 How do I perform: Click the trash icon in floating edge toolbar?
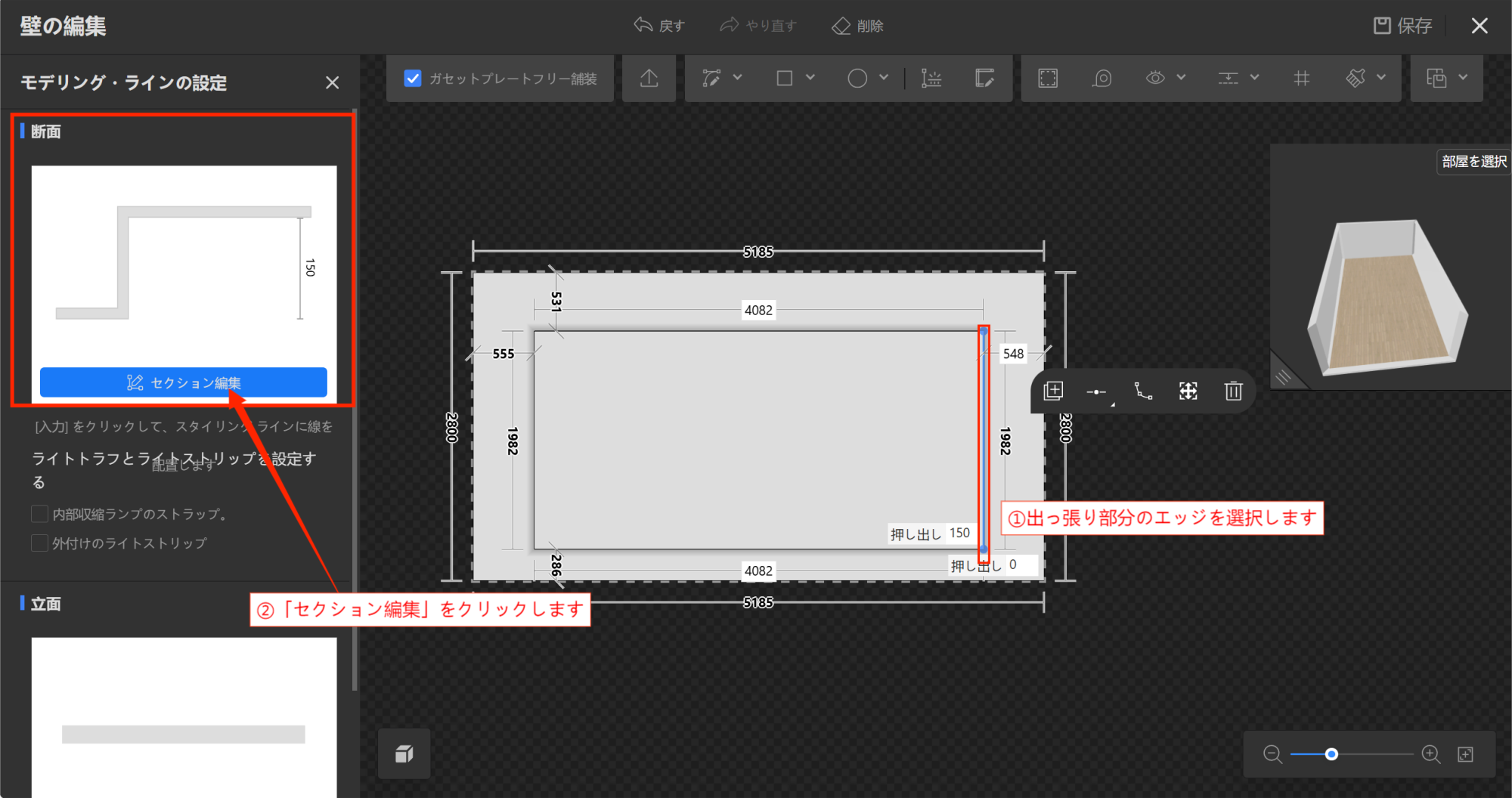(x=1234, y=391)
